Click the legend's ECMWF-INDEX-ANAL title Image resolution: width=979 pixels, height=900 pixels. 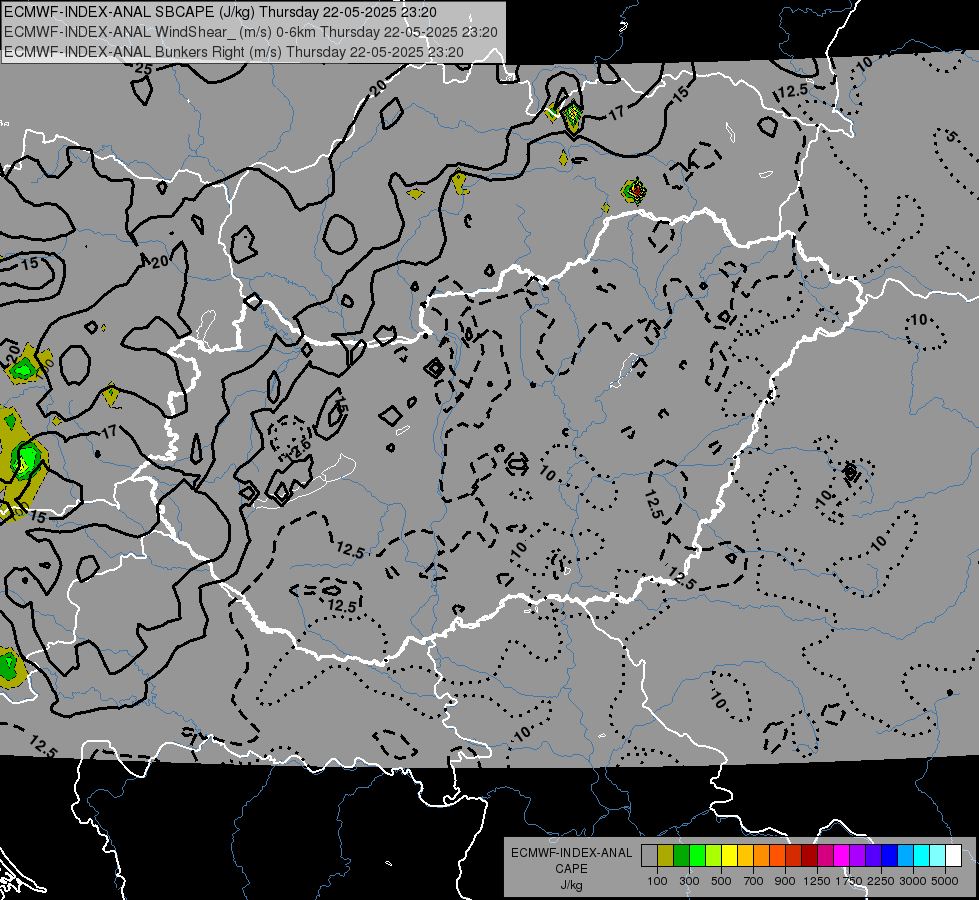point(571,853)
